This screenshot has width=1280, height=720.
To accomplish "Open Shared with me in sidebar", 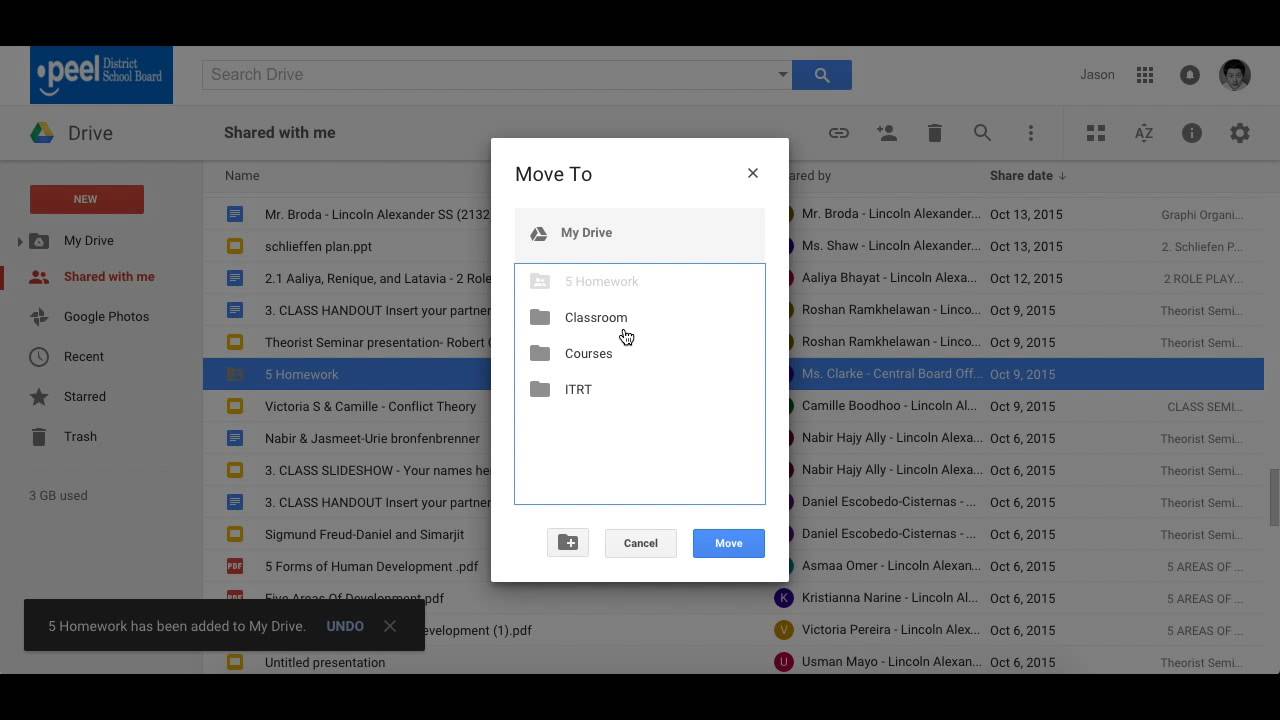I will [x=109, y=277].
